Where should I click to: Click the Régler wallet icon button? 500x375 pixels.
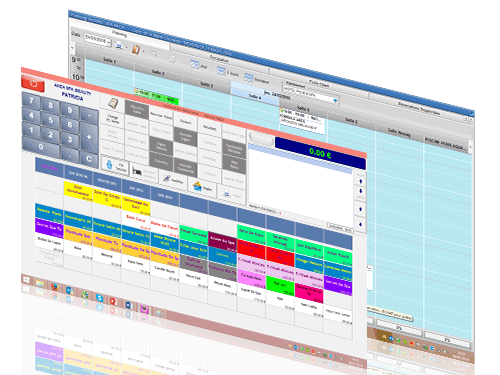tap(202, 187)
